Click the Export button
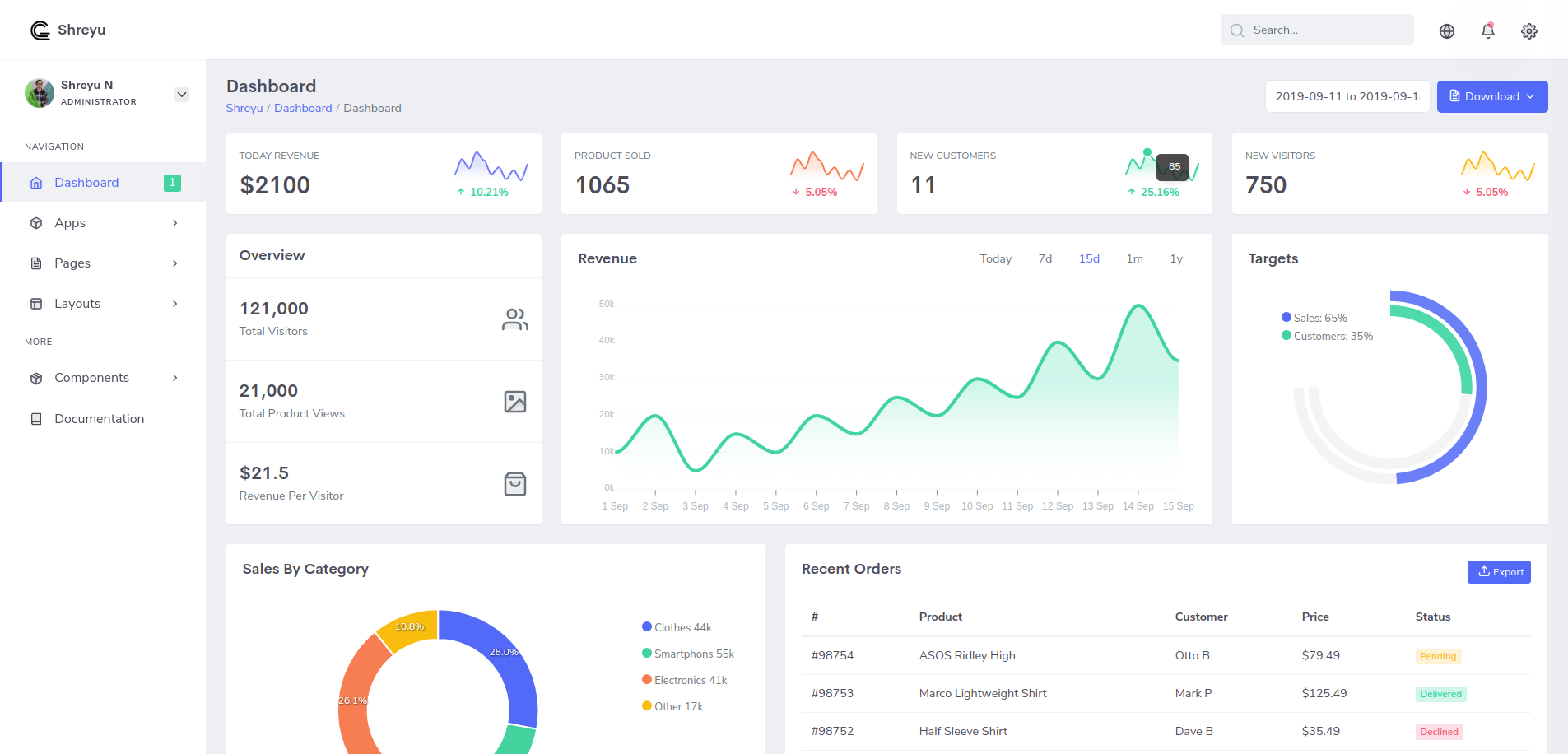Screen dimensions: 1568x754 [1499, 572]
